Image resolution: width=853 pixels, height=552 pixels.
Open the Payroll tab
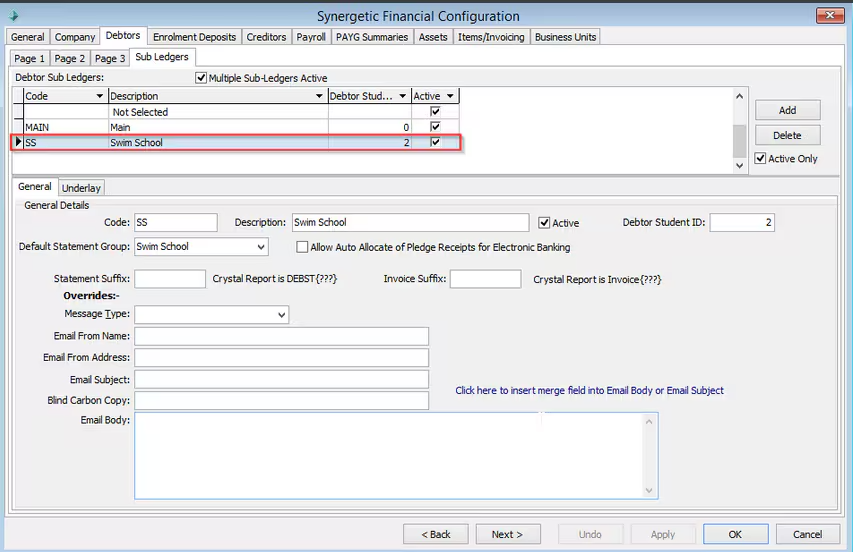pos(311,37)
